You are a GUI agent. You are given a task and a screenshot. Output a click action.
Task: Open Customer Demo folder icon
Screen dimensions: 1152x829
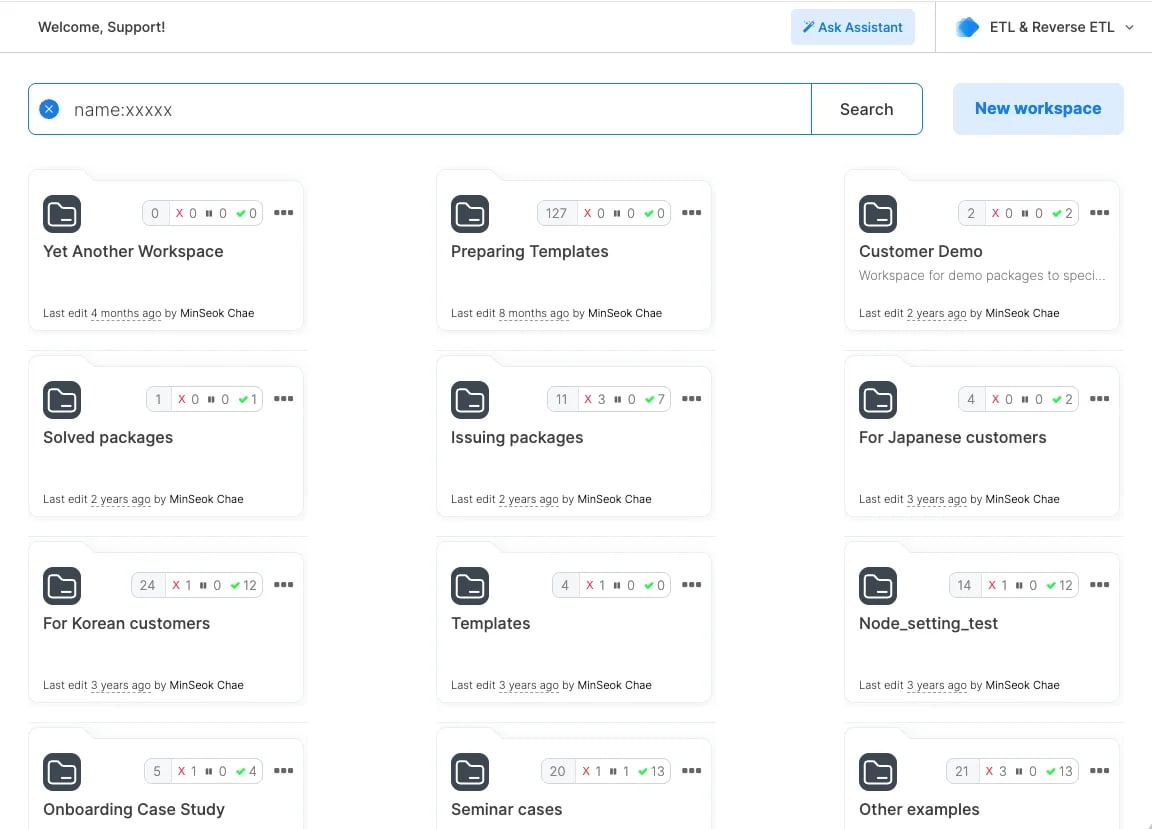pyautogui.click(x=877, y=214)
